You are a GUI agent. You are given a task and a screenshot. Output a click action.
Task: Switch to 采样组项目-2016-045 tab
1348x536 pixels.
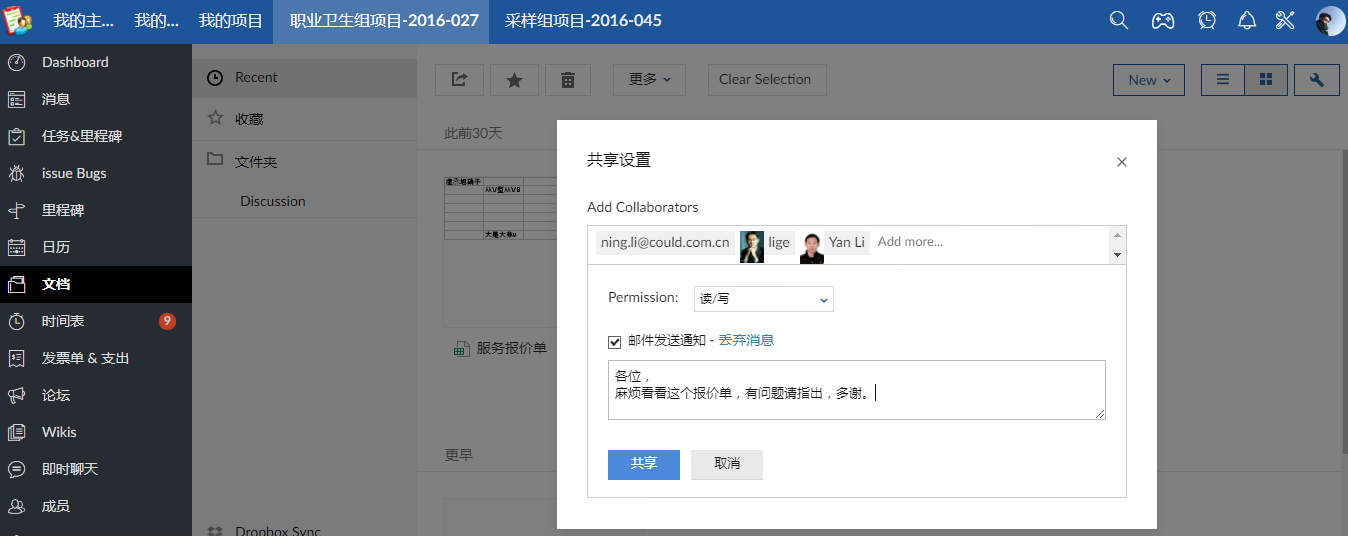[583, 20]
